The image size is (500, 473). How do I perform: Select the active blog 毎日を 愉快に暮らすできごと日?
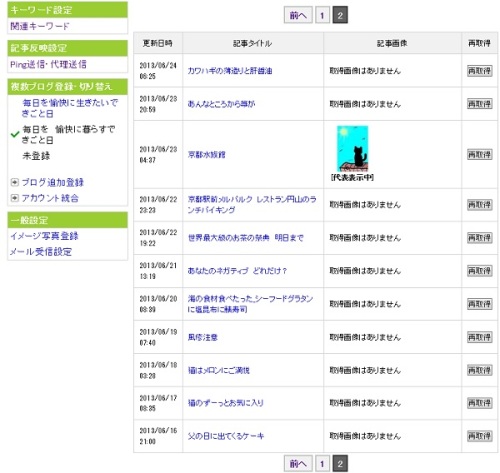pyautogui.click(x=69, y=134)
